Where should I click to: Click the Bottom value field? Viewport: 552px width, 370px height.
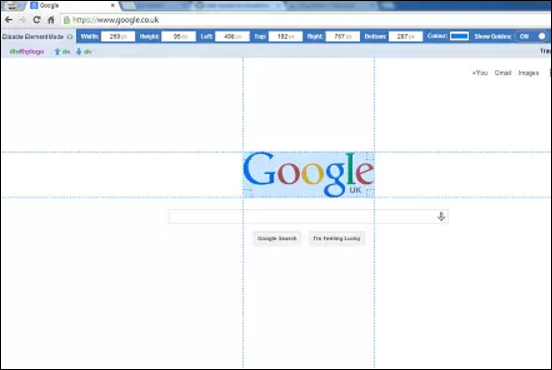tap(406, 36)
